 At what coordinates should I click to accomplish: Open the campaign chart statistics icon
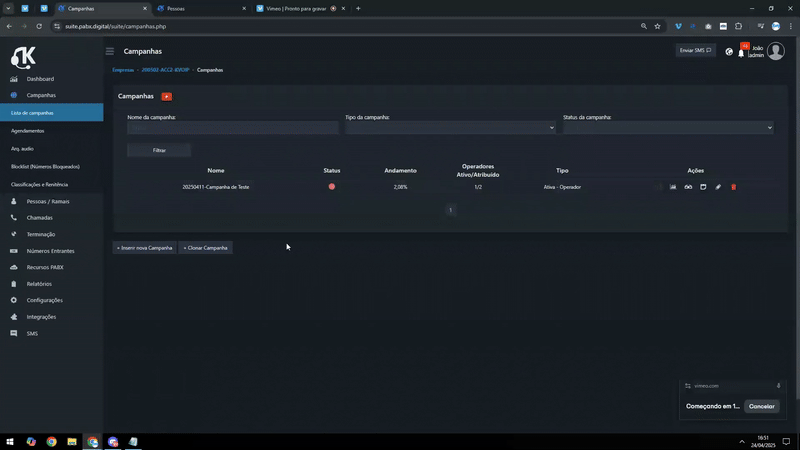pyautogui.click(x=673, y=187)
